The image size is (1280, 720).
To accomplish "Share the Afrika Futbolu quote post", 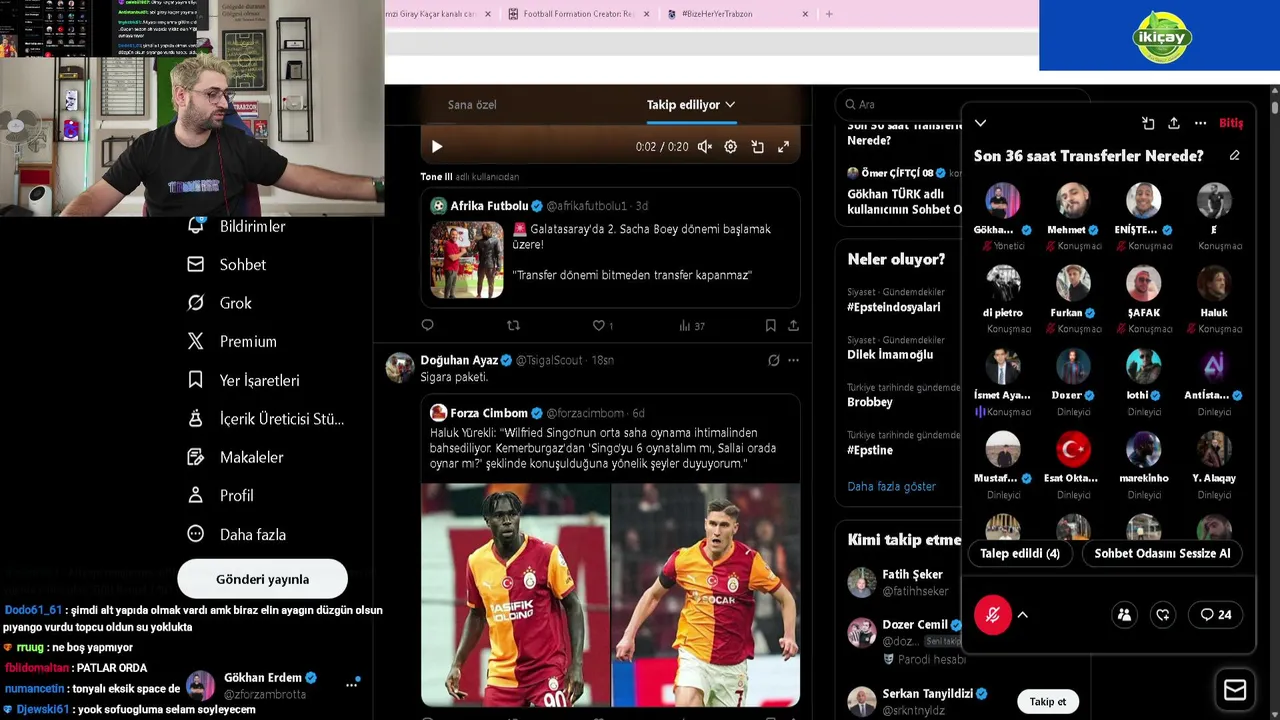I will [x=793, y=325].
